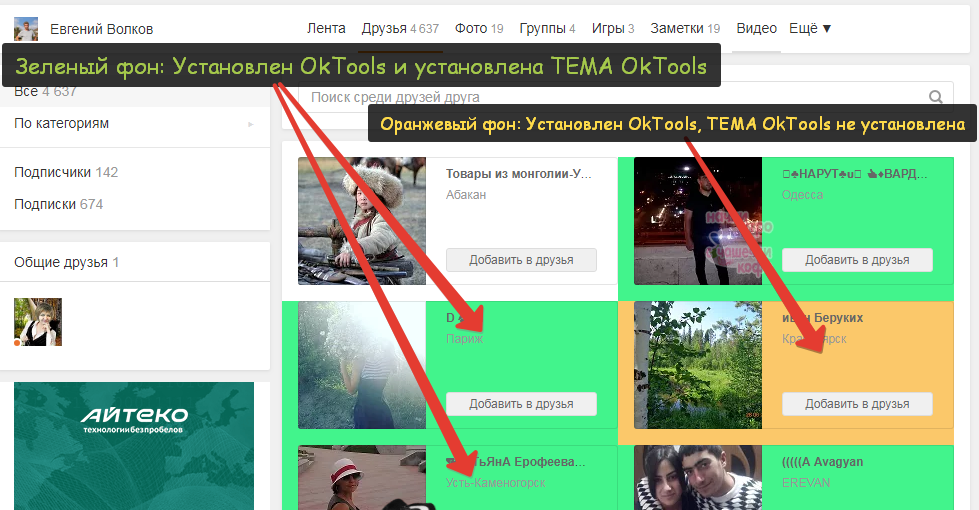Open НАРУТ...ВАРД... profile name

[855, 174]
